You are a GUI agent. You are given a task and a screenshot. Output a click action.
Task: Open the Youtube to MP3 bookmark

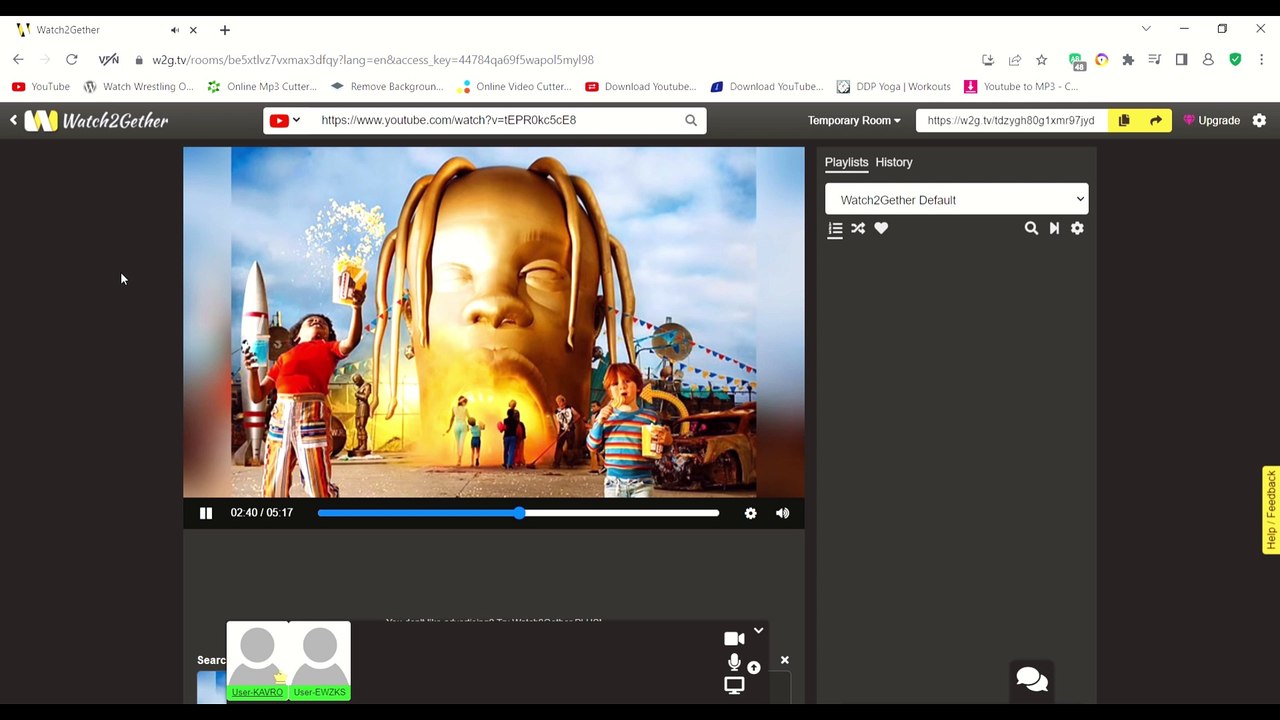1021,87
